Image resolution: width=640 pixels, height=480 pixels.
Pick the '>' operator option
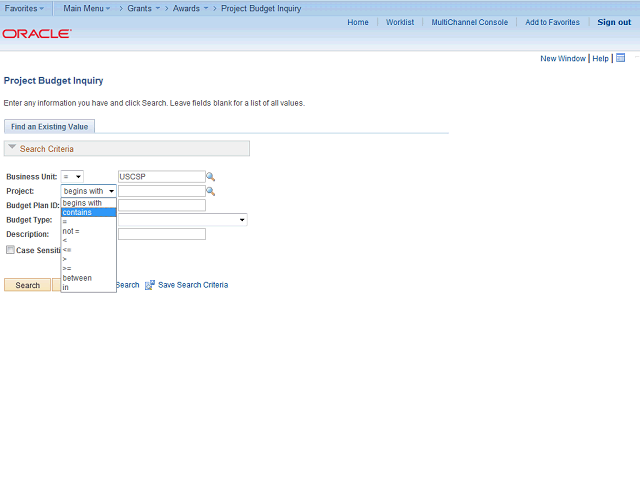pos(89,259)
